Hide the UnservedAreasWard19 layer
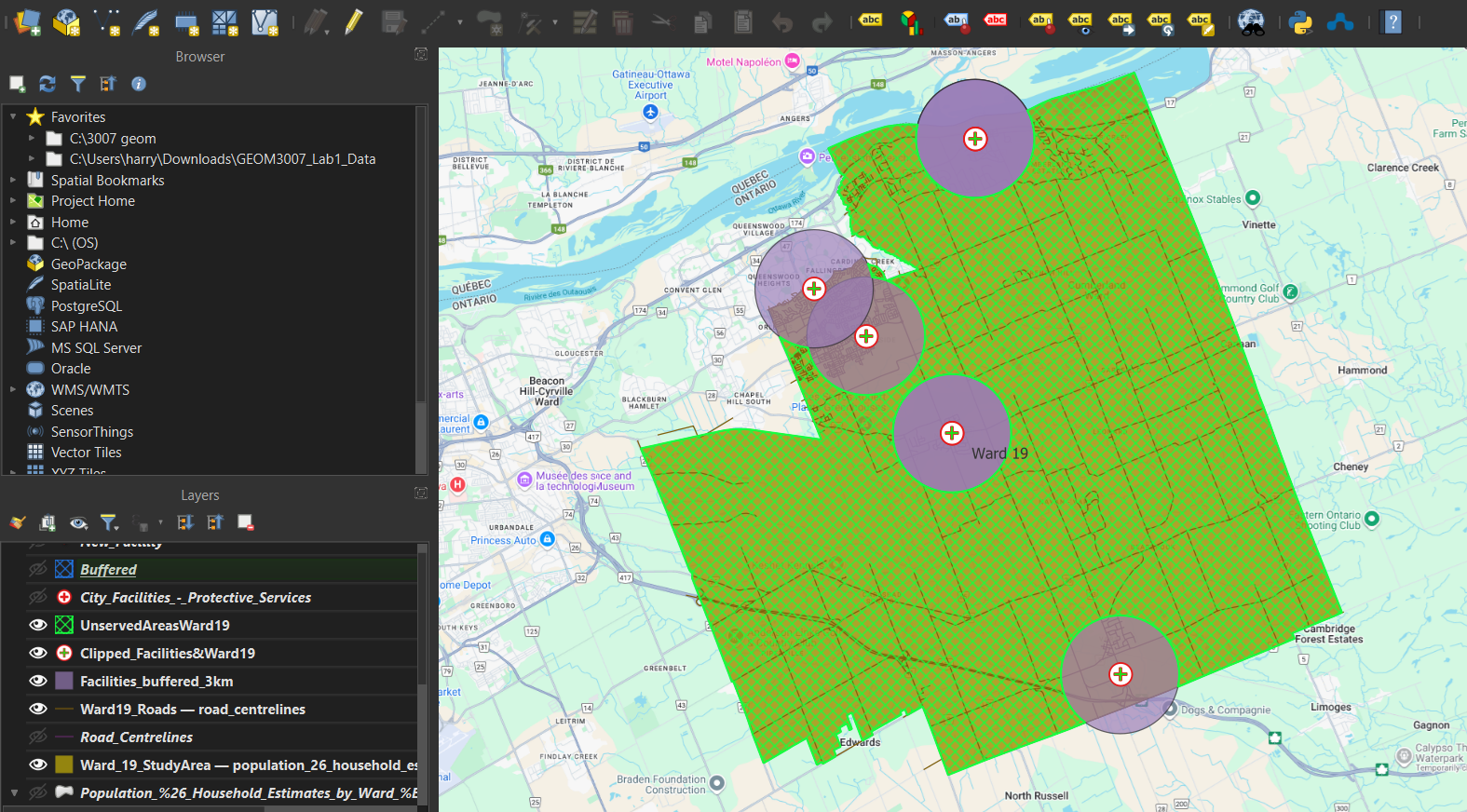The height and width of the screenshot is (812, 1467). click(38, 625)
